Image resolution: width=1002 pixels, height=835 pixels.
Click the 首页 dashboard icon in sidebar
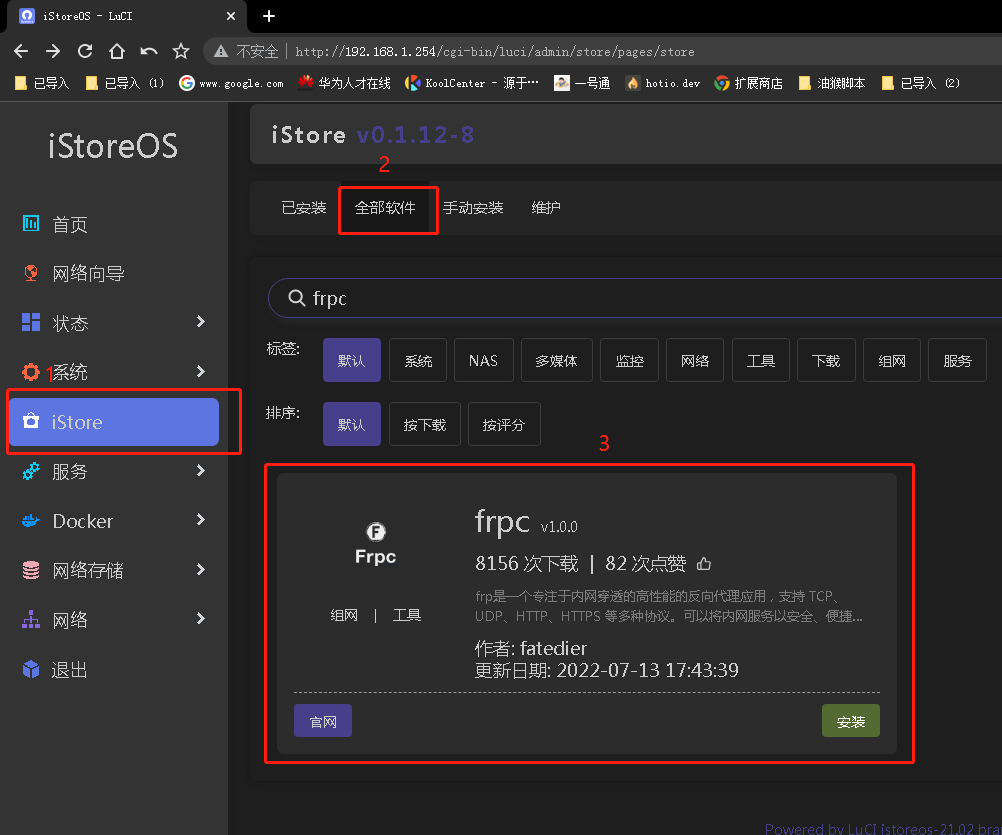click(31, 224)
